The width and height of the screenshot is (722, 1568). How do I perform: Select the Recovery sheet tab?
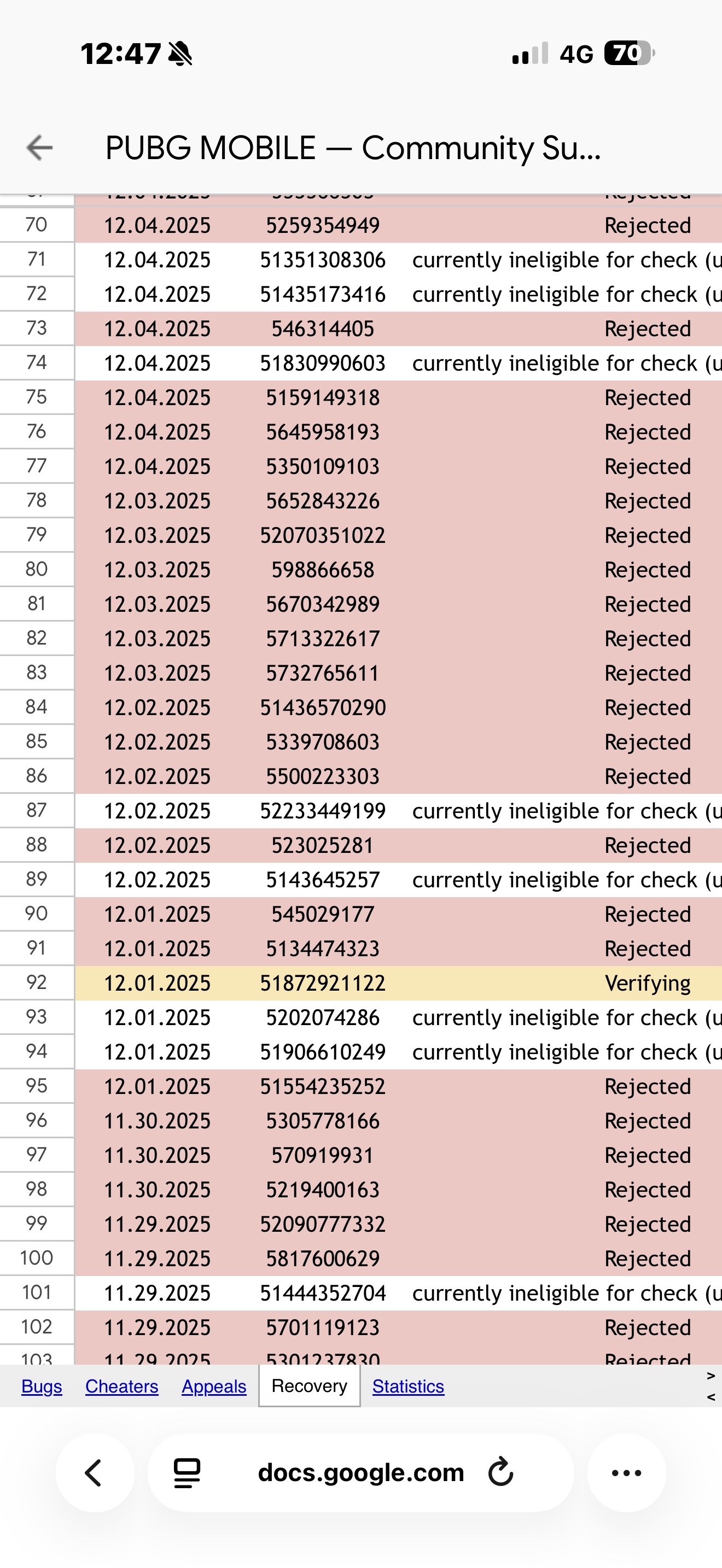click(309, 1386)
